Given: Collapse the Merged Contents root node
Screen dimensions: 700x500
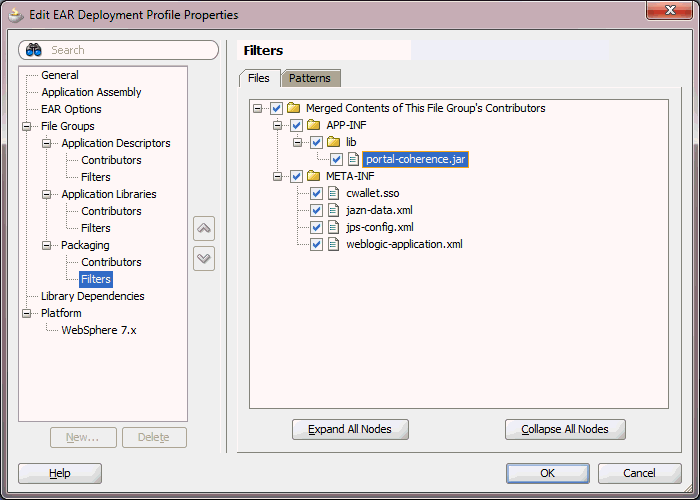Looking at the screenshot, I should [257, 108].
